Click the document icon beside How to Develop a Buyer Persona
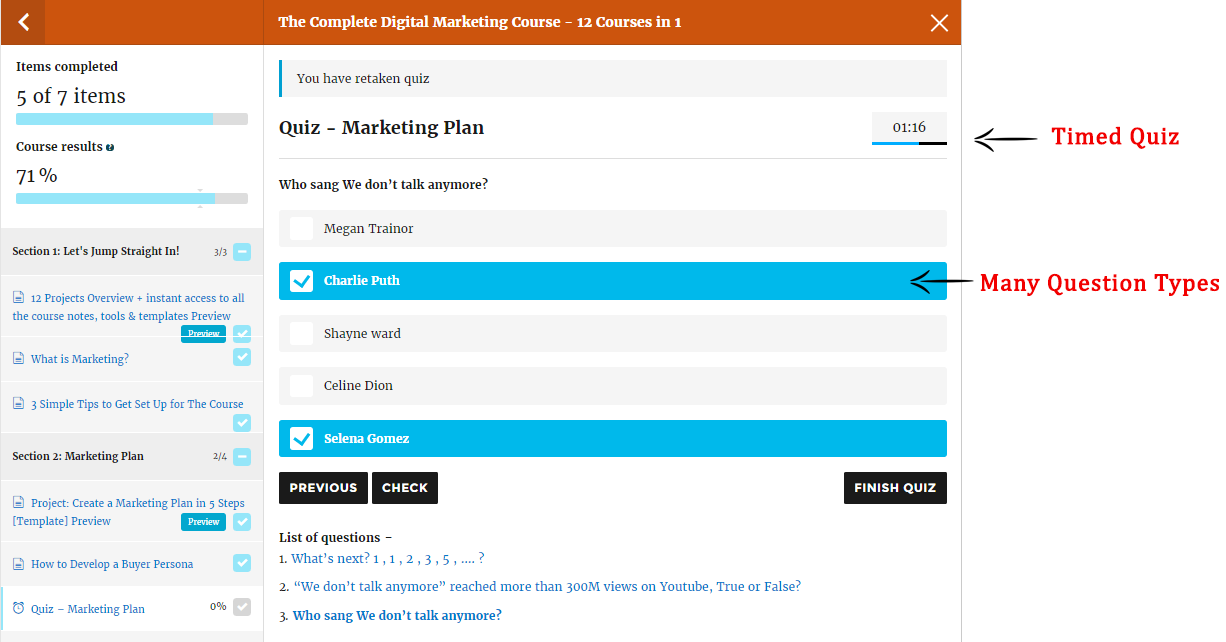Viewport: 1226px width, 642px height. (18, 564)
